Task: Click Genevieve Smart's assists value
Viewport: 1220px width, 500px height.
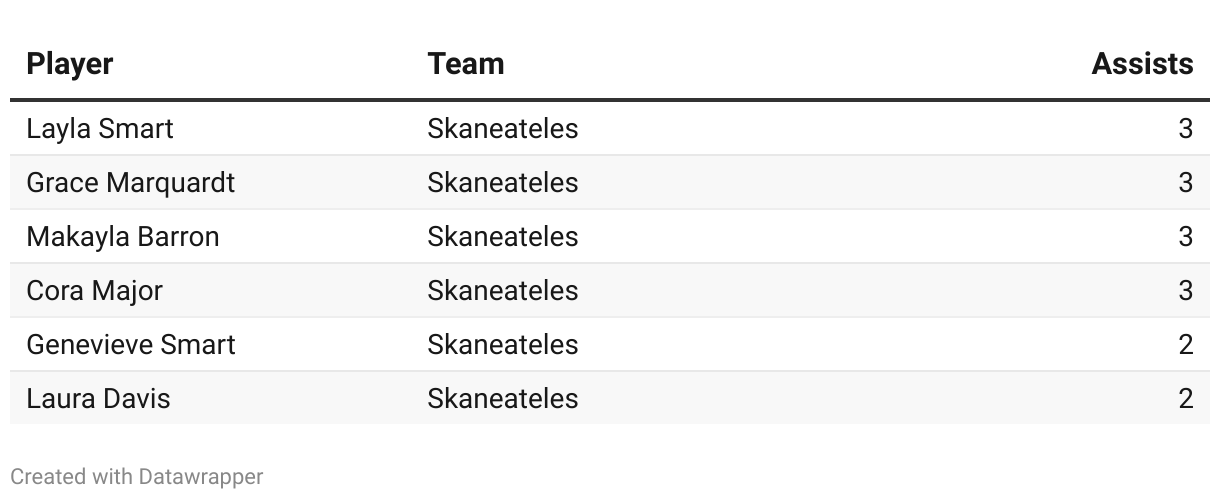Action: pos(1185,345)
